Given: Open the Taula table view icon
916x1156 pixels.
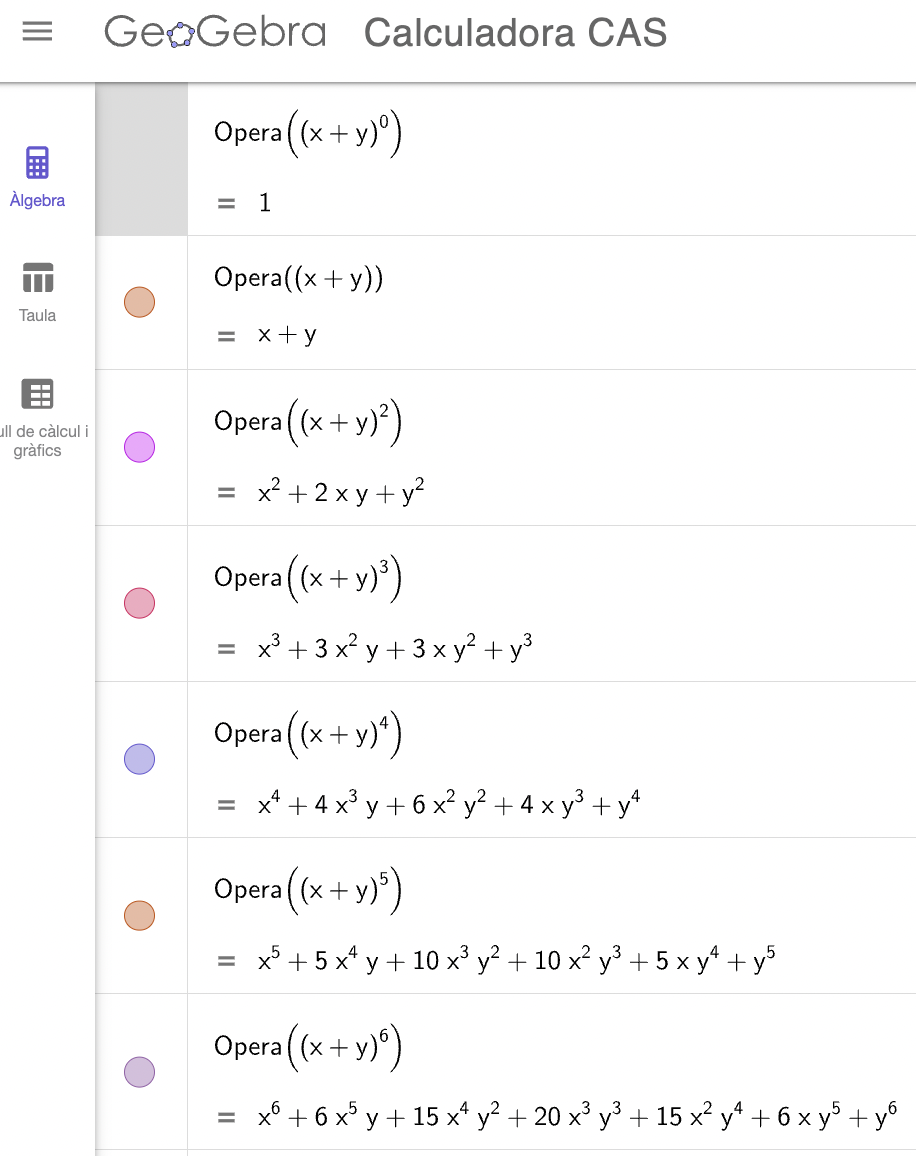Looking at the screenshot, I should [38, 278].
